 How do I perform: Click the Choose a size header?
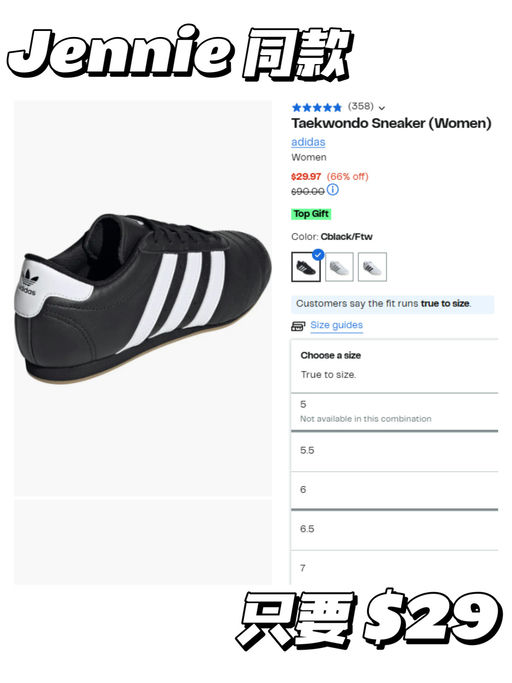click(x=331, y=355)
